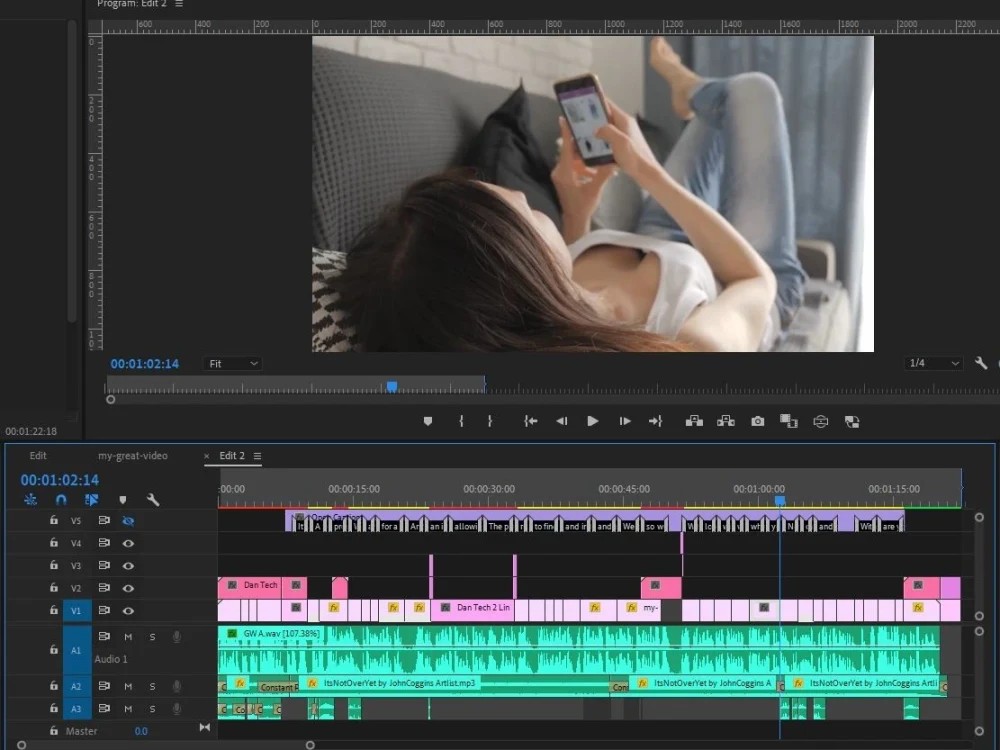Toggle V2 track visibility eye
Image resolution: width=1000 pixels, height=750 pixels.
click(128, 588)
